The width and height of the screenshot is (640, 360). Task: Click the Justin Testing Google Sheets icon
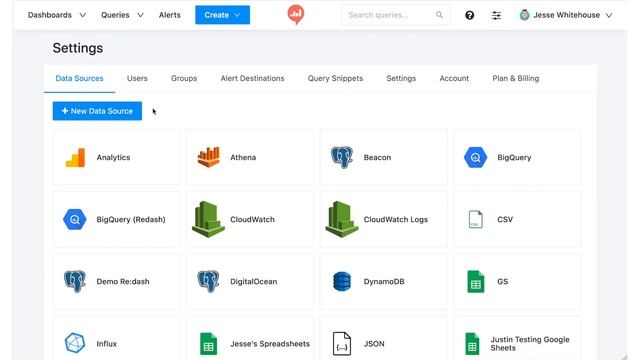pyautogui.click(x=472, y=344)
